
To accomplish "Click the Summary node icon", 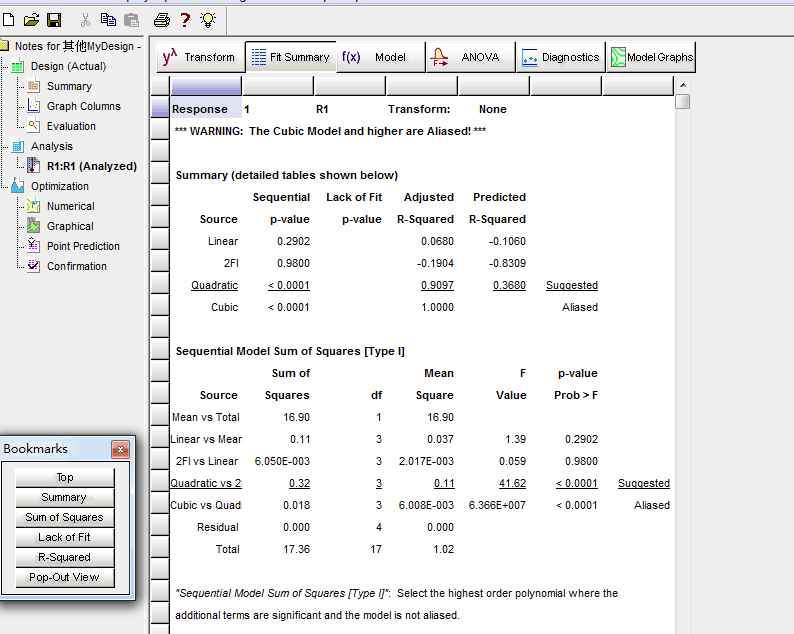I will click(x=33, y=86).
